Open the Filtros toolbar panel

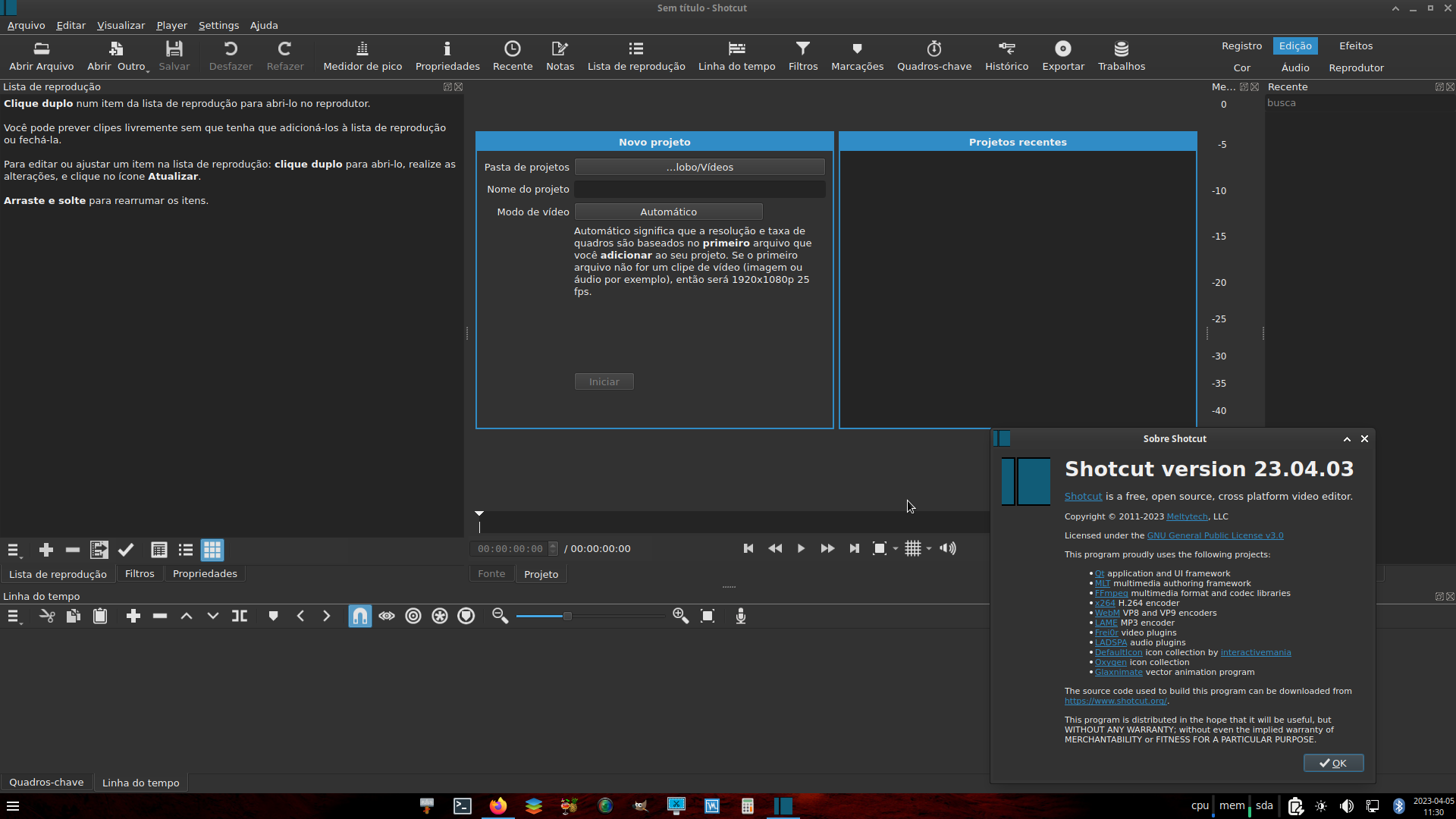pos(802,55)
